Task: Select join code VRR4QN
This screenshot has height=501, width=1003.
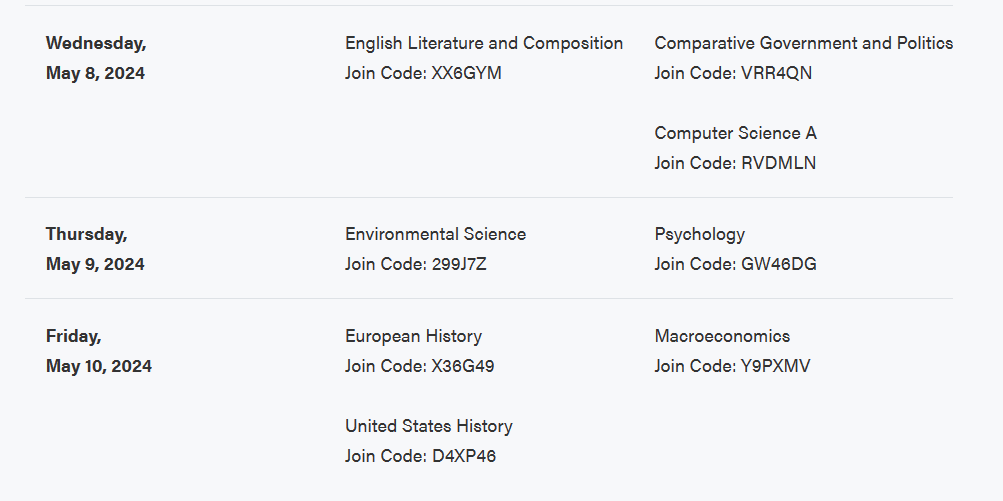Action: [x=776, y=73]
